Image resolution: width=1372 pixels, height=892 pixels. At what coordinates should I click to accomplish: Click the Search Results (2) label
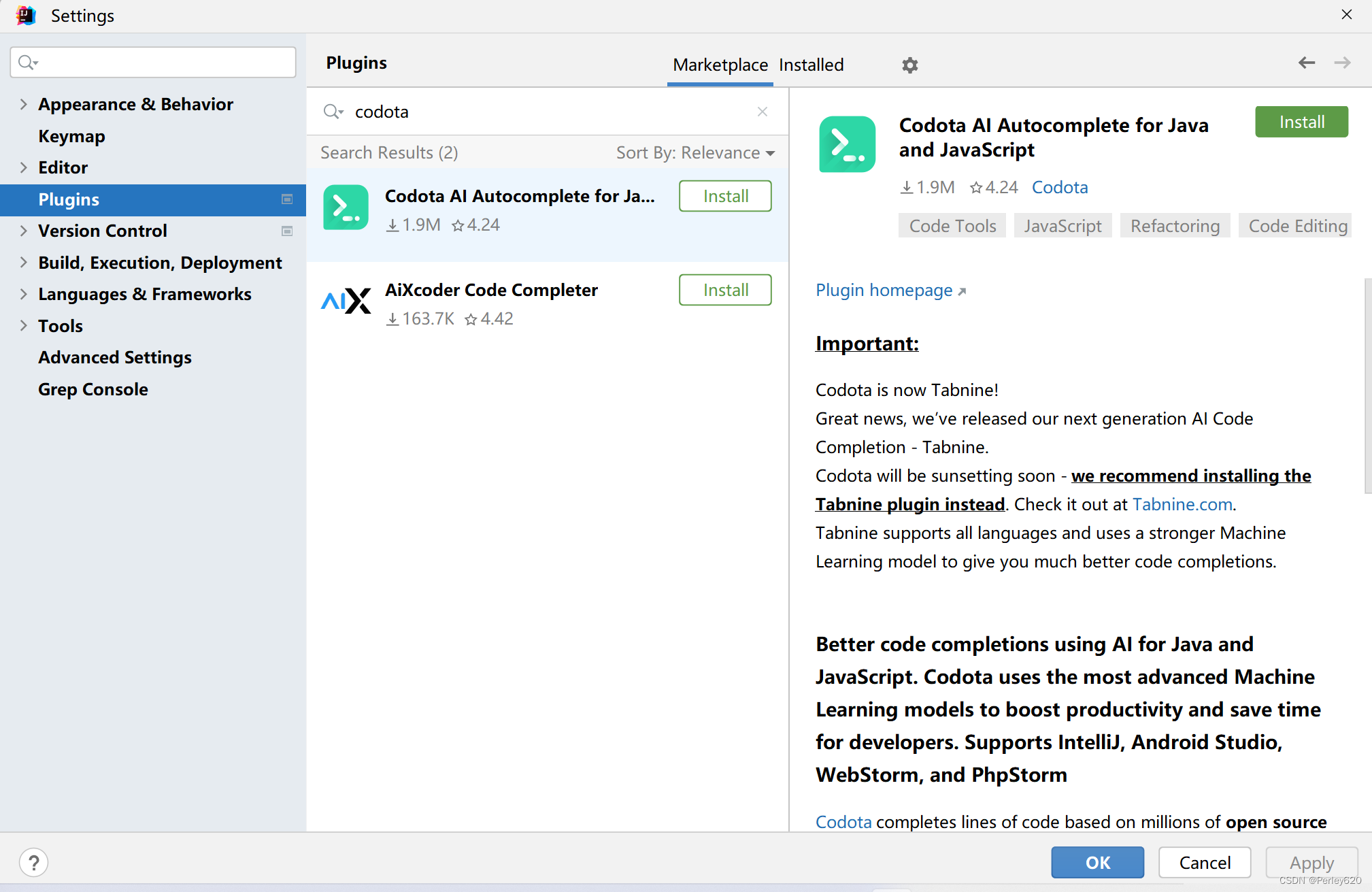click(x=389, y=152)
